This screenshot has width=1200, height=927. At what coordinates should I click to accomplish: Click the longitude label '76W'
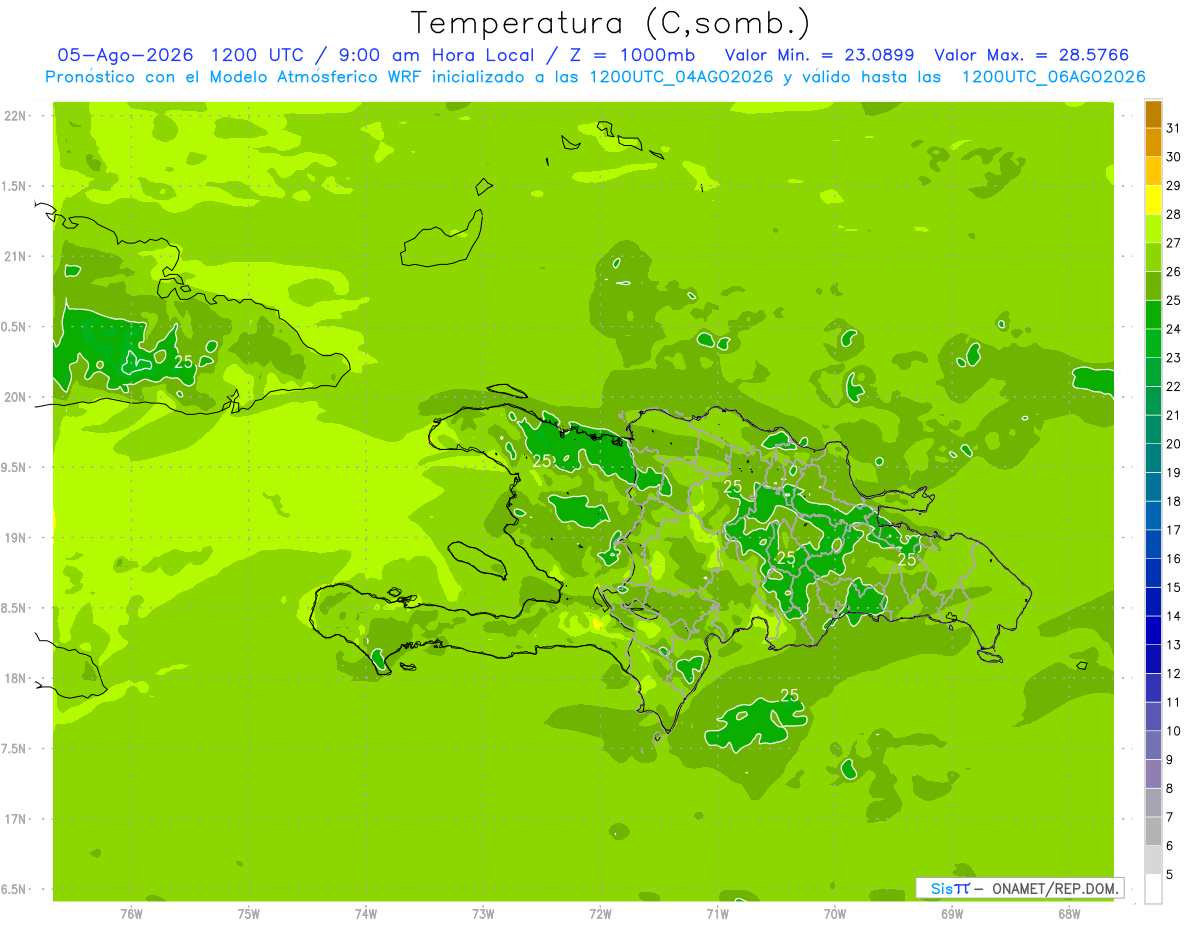132,914
